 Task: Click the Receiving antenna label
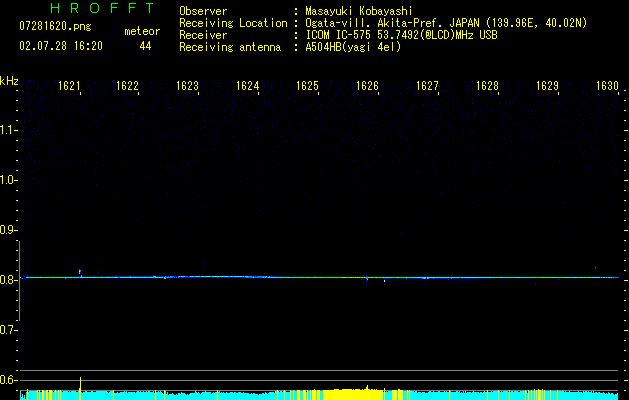[230, 47]
